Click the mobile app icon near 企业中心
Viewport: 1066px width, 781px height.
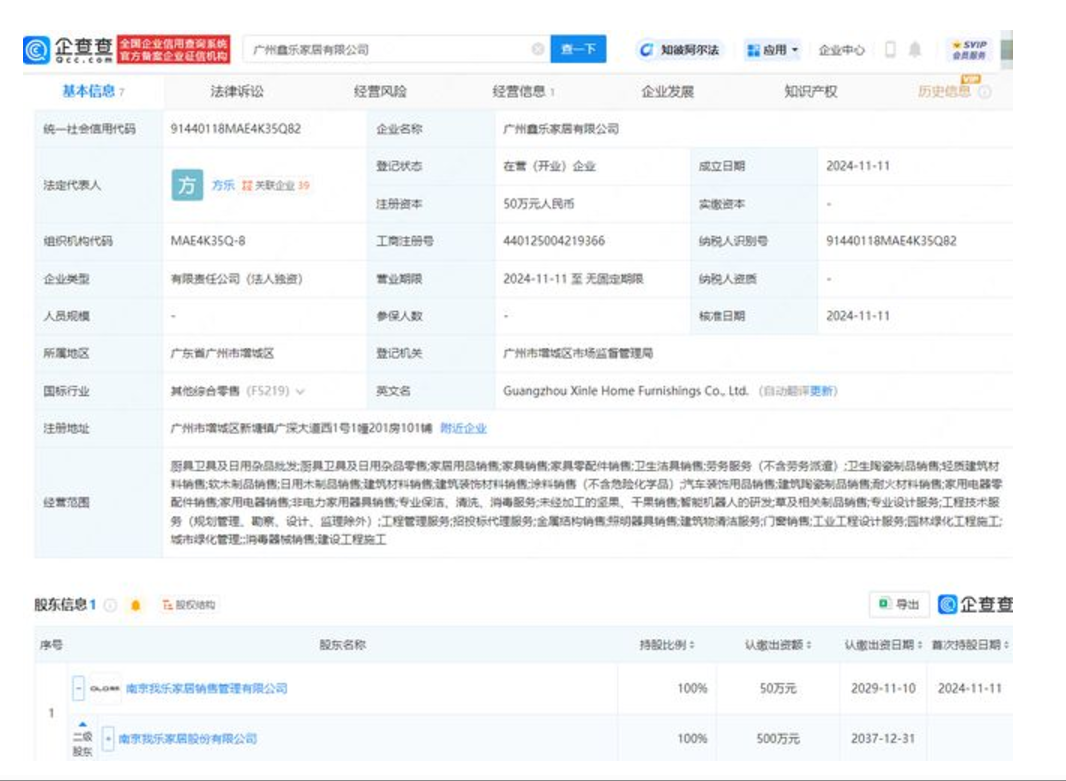click(x=893, y=48)
